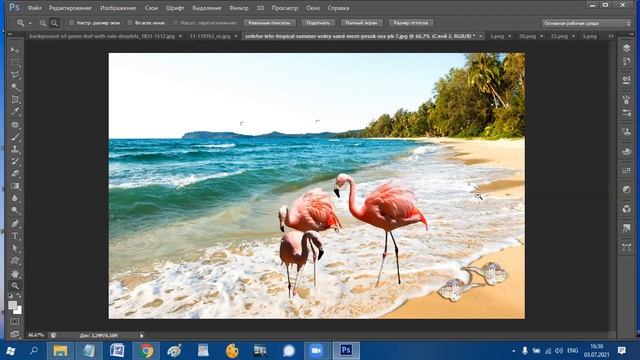640x360 pixels.
Task: Open the status bar info arrow menu
Action: click(x=142, y=336)
